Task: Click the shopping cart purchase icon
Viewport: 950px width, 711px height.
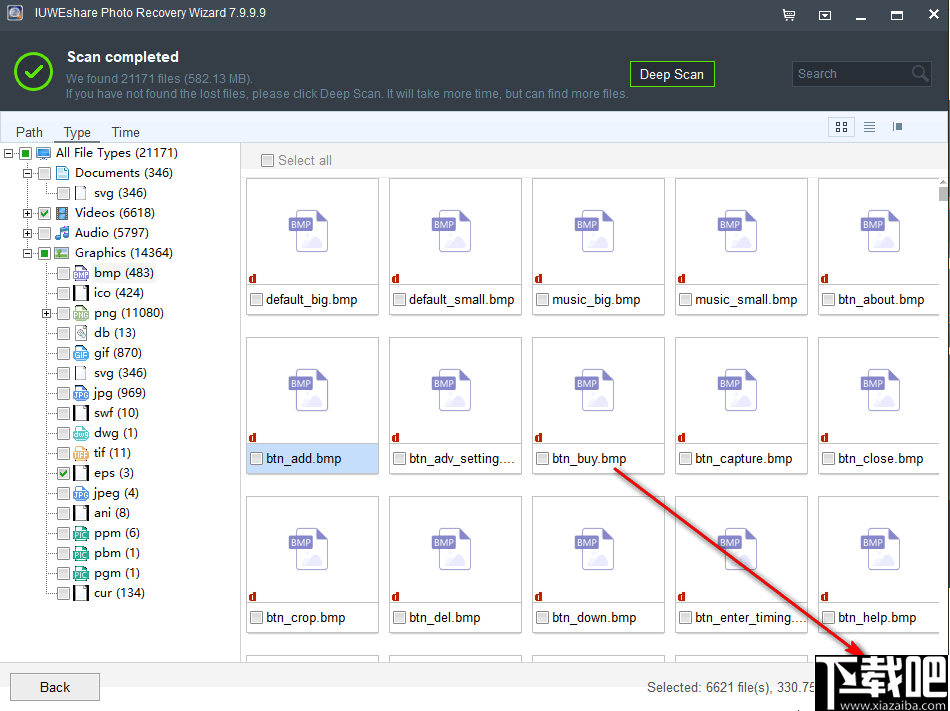Action: (x=788, y=15)
